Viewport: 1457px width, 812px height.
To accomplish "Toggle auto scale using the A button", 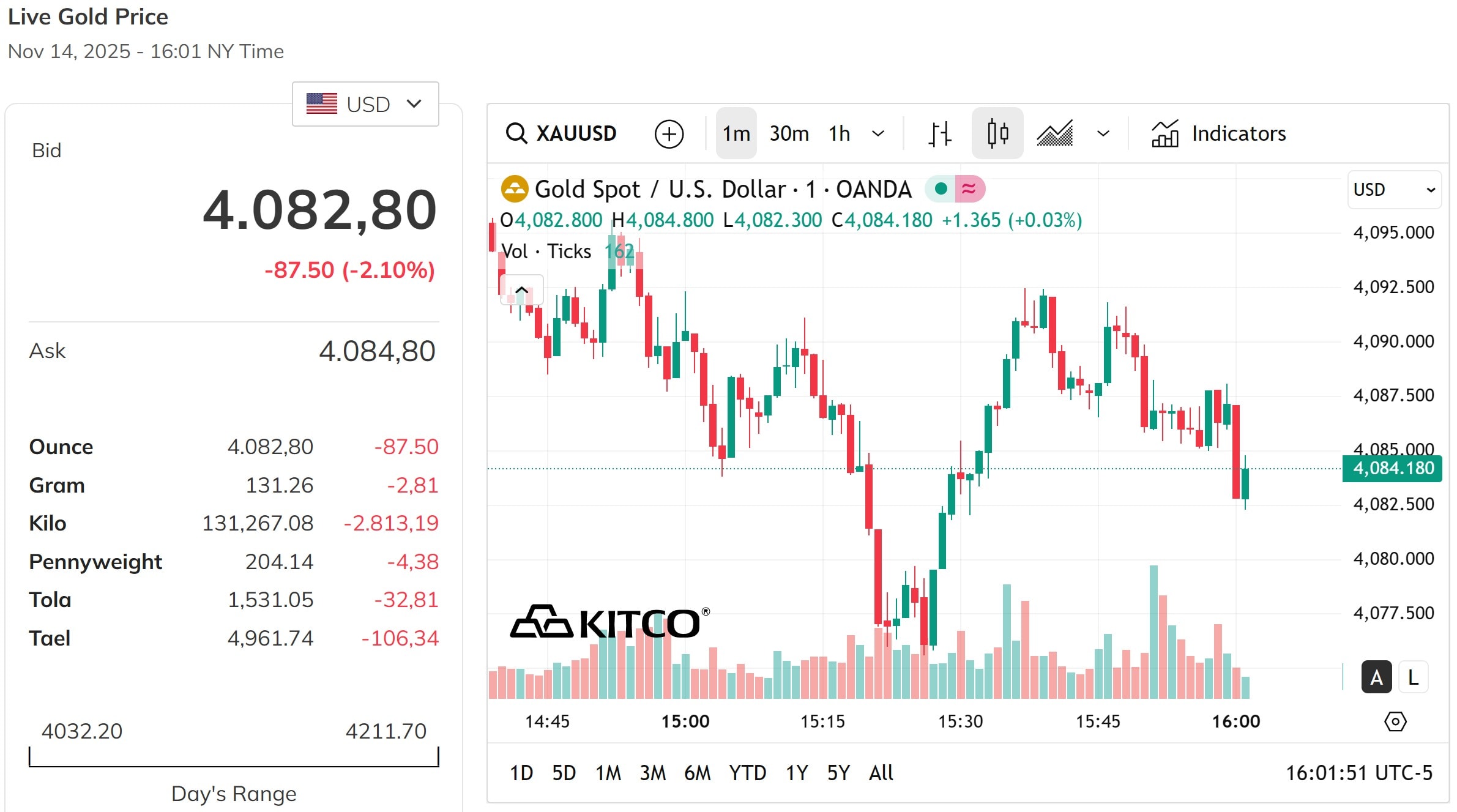I will tap(1376, 677).
